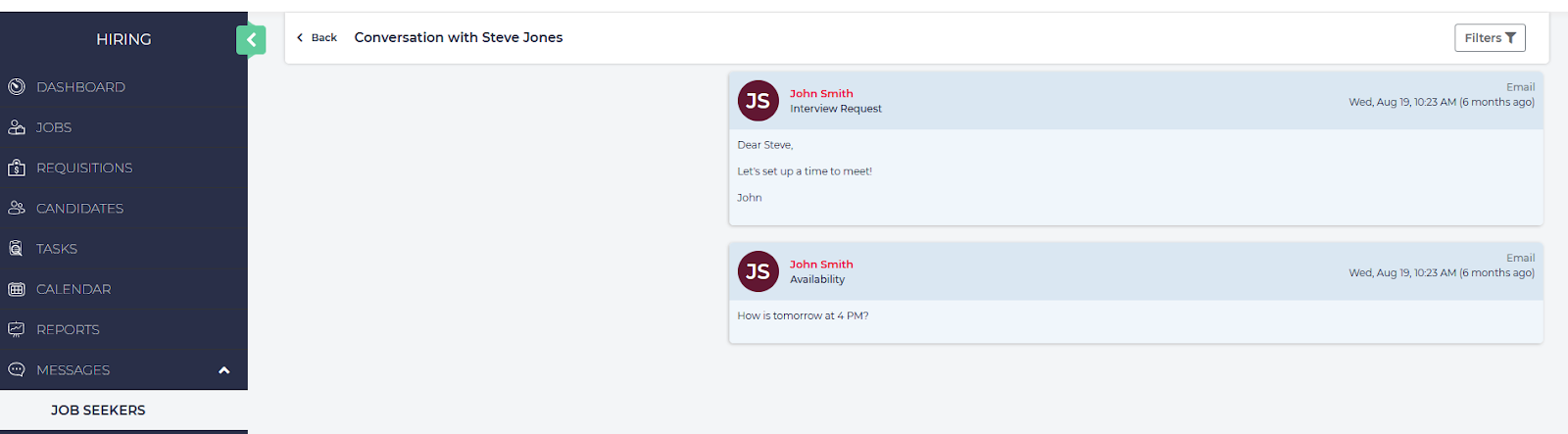Viewport: 1568px width, 434px height.
Task: Click John Smith name on Interview Request message
Action: pos(821,94)
